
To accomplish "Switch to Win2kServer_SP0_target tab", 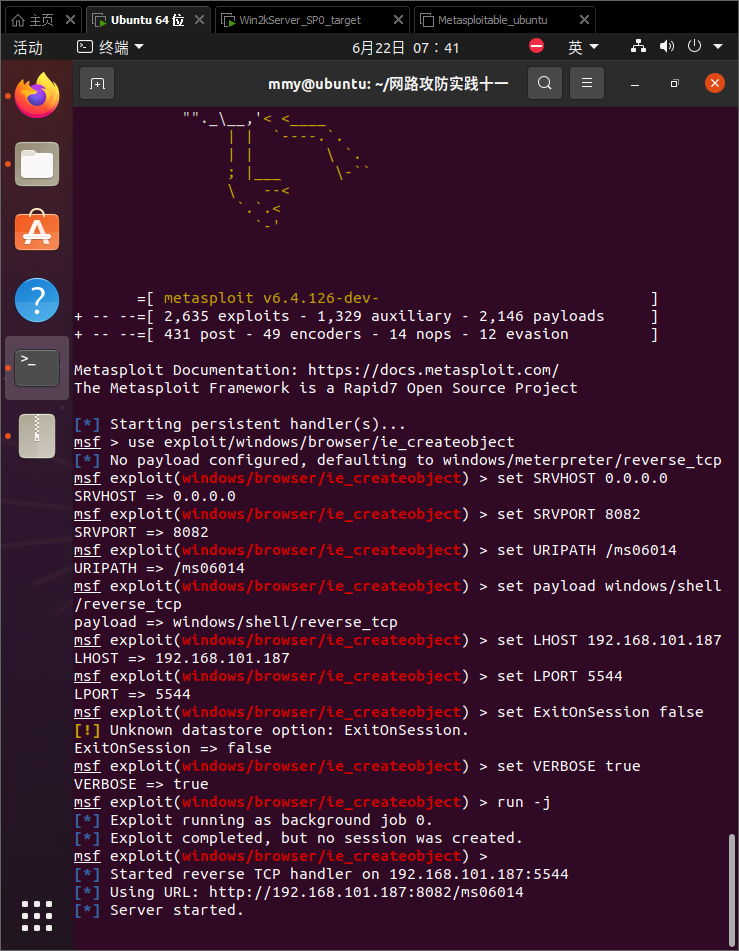I will pyautogui.click(x=312, y=20).
